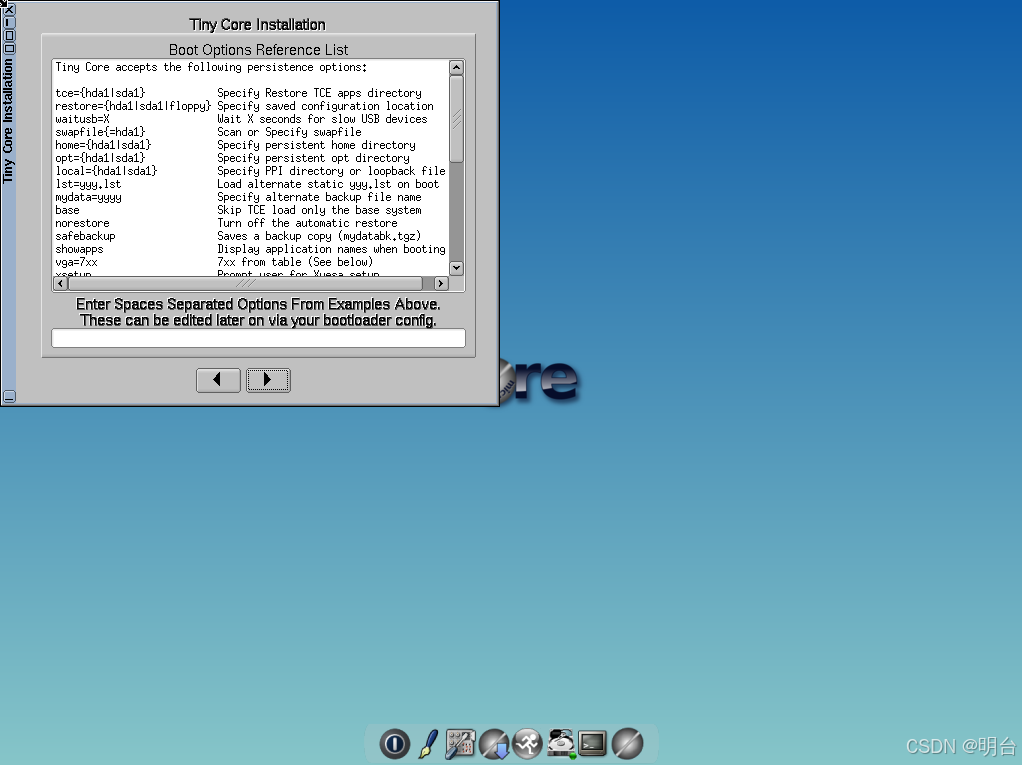Screen dimensions: 1022x765
Task: Select the 'showapps' option line
Action: [79, 250]
